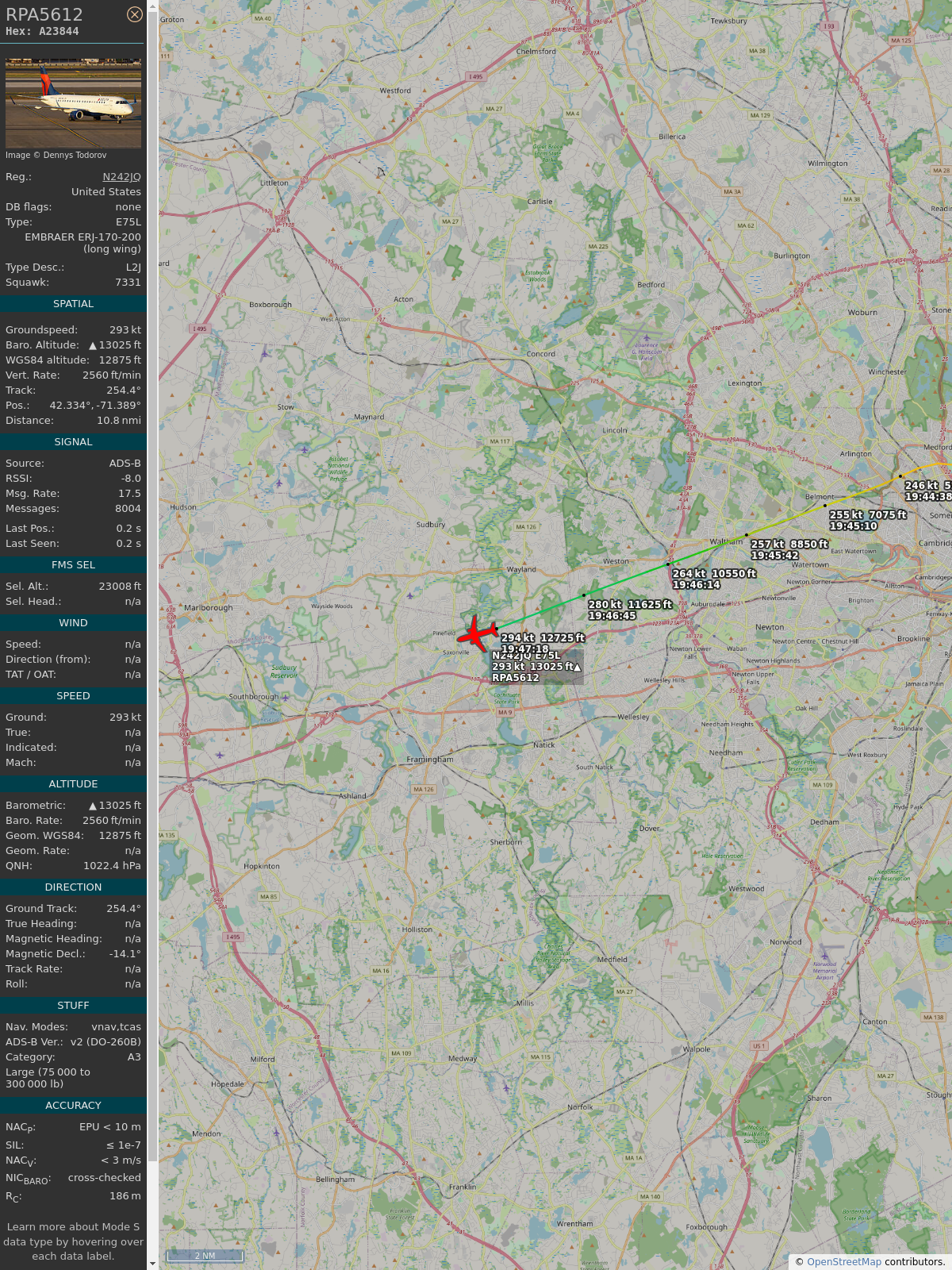This screenshot has height=1270, width=952.
Task: Click the 2 NM map scale bar
Action: point(205,1256)
